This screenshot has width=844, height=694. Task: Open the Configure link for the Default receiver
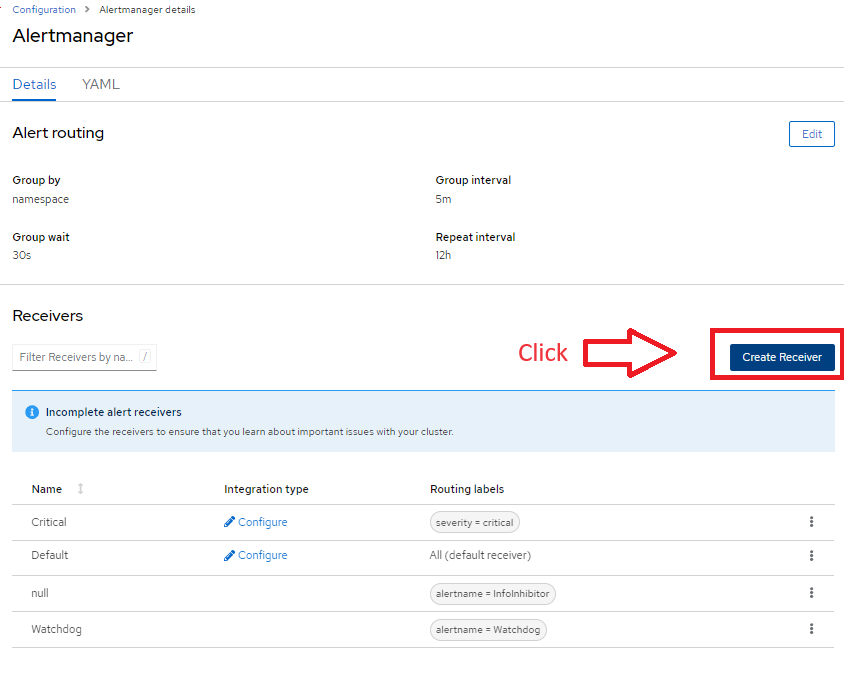coord(262,555)
